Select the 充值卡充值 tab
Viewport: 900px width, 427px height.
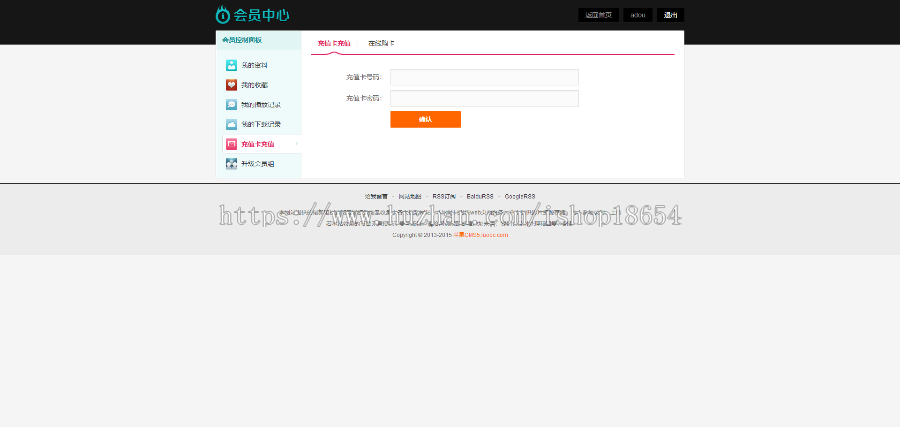[x=334, y=43]
